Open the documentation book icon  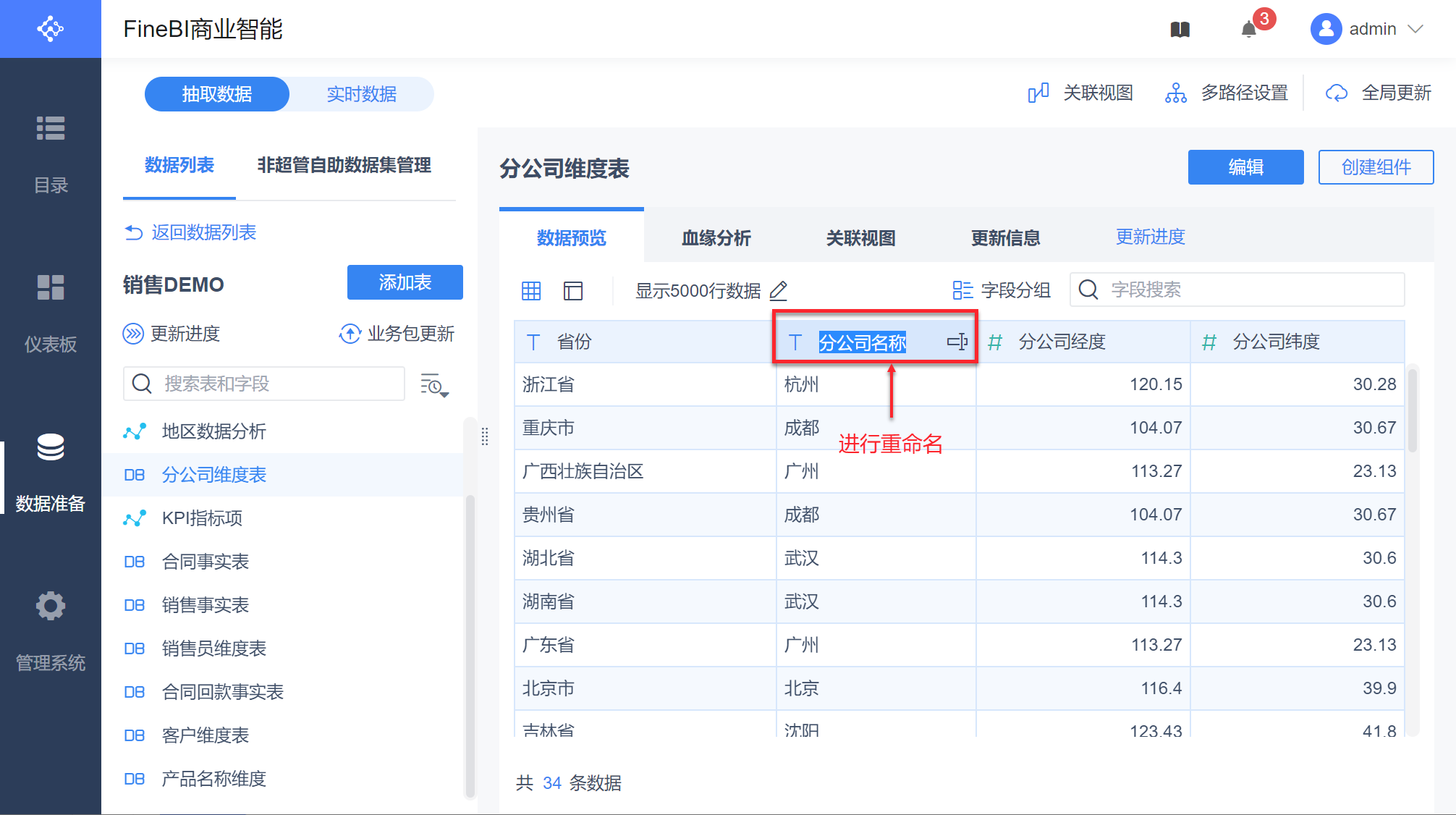1180,30
